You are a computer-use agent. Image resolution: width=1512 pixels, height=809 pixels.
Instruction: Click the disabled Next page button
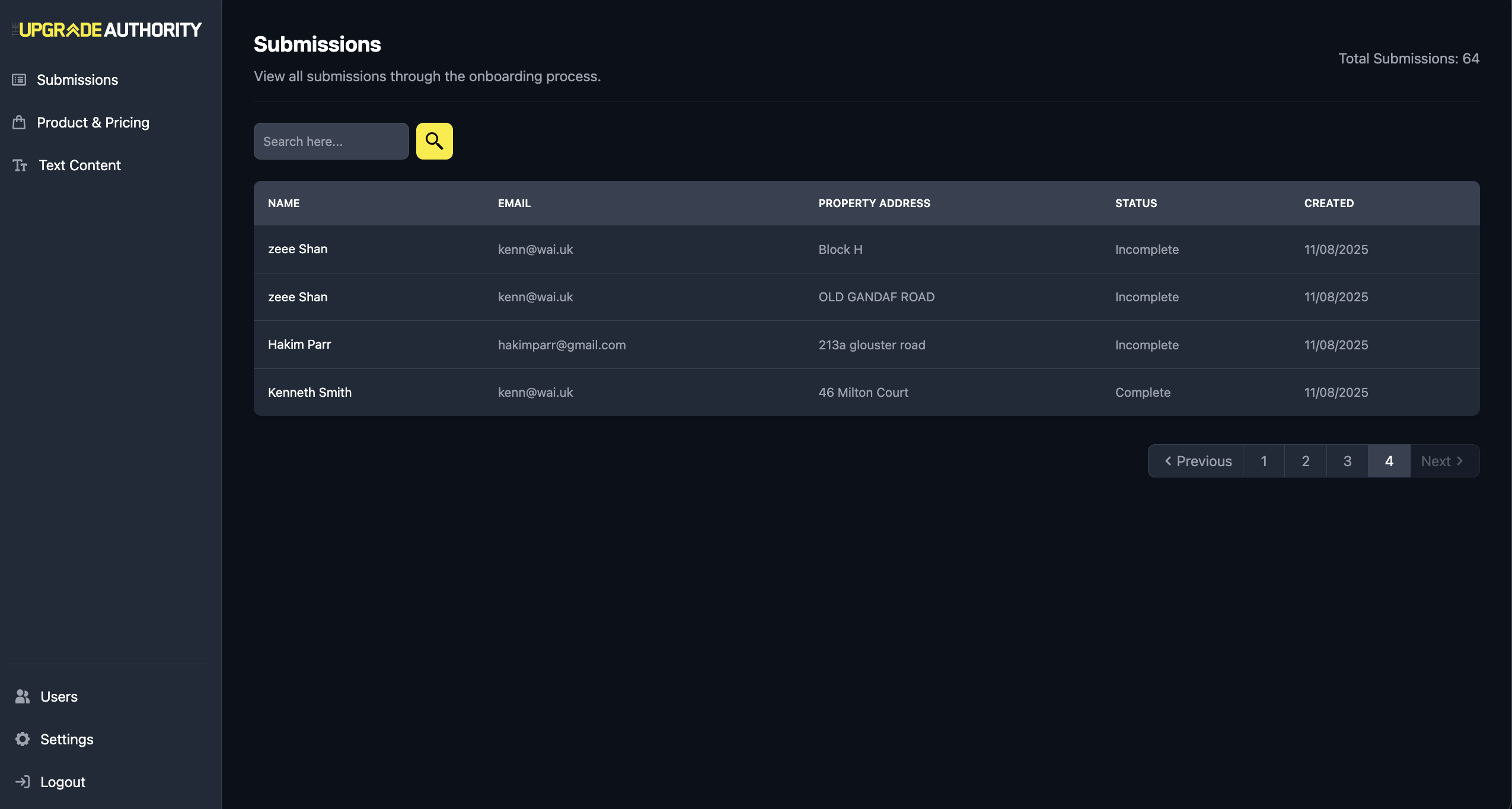coord(1443,461)
